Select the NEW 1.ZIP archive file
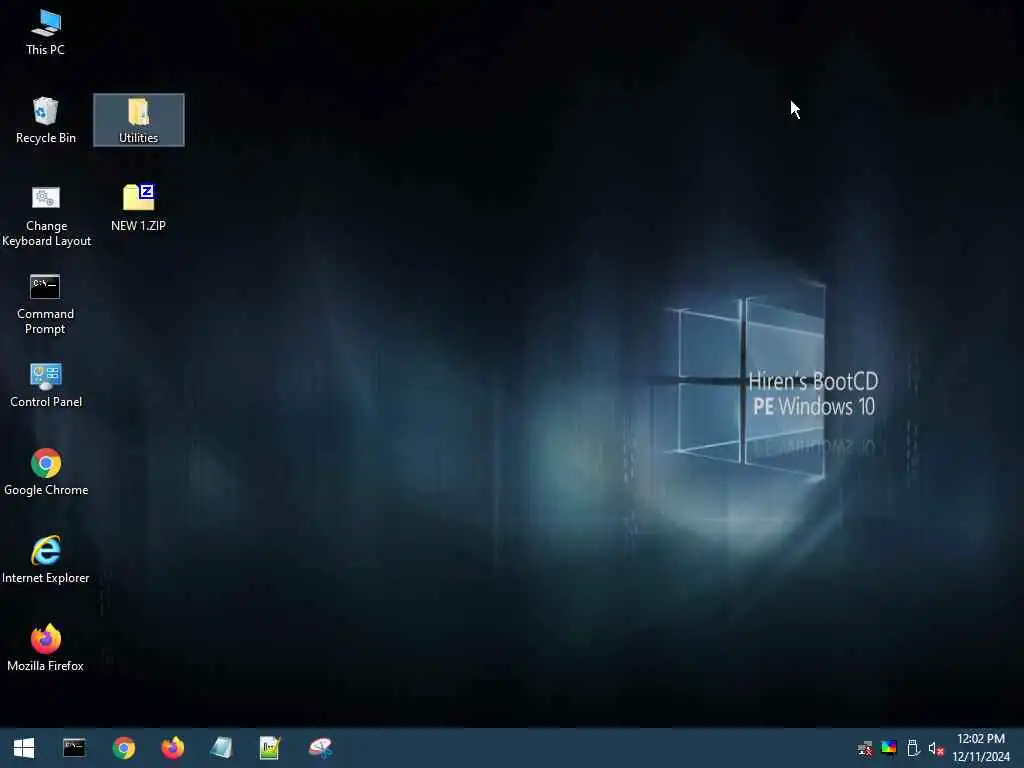The image size is (1024, 768). (138, 208)
